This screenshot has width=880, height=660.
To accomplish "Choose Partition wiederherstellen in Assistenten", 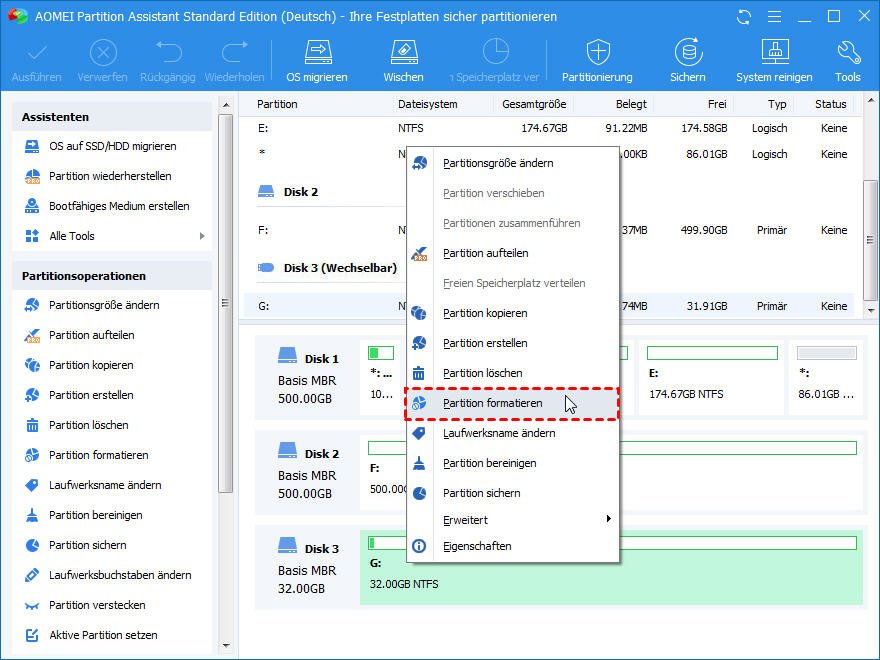I will 110,176.
